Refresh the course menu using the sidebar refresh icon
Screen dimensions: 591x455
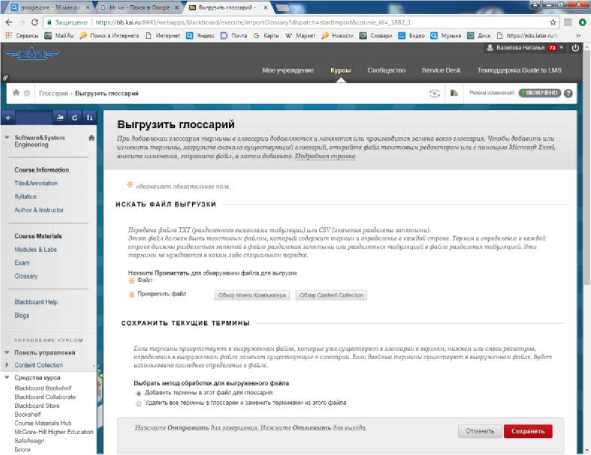(75, 118)
